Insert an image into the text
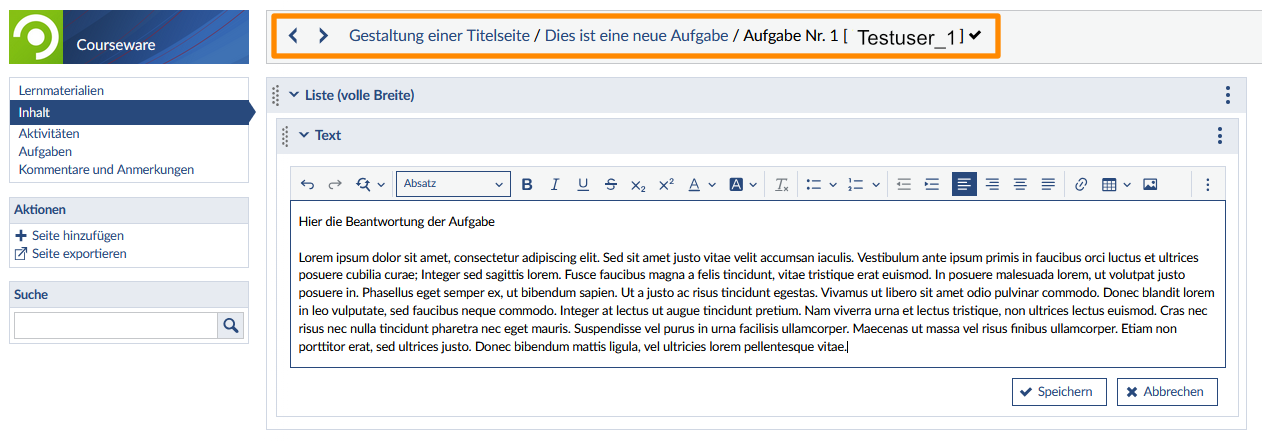Image resolution: width=1262 pixels, height=442 pixels. (1150, 185)
